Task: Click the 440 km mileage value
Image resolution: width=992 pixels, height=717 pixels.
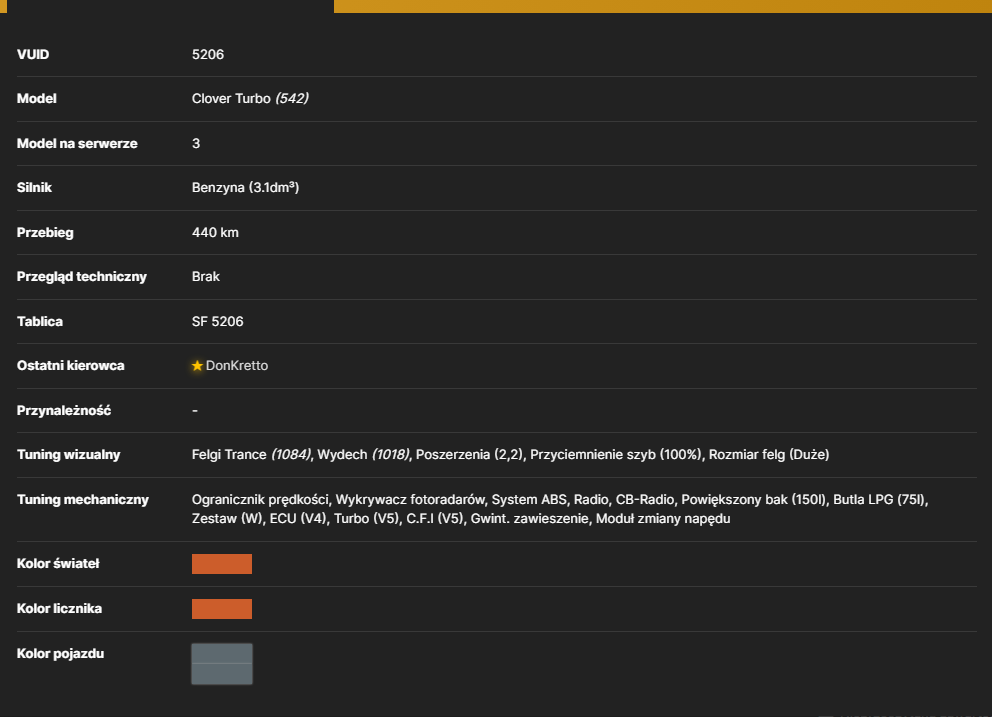Action: 215,232
